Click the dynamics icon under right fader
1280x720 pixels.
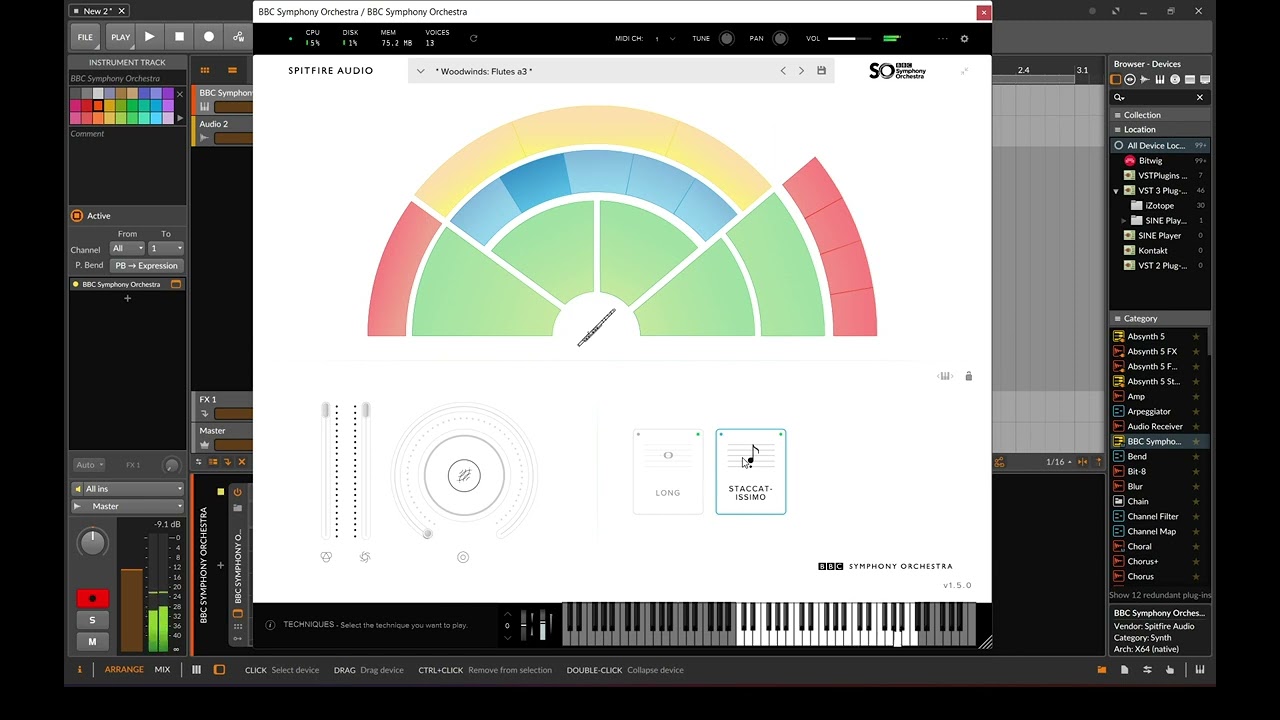365,557
